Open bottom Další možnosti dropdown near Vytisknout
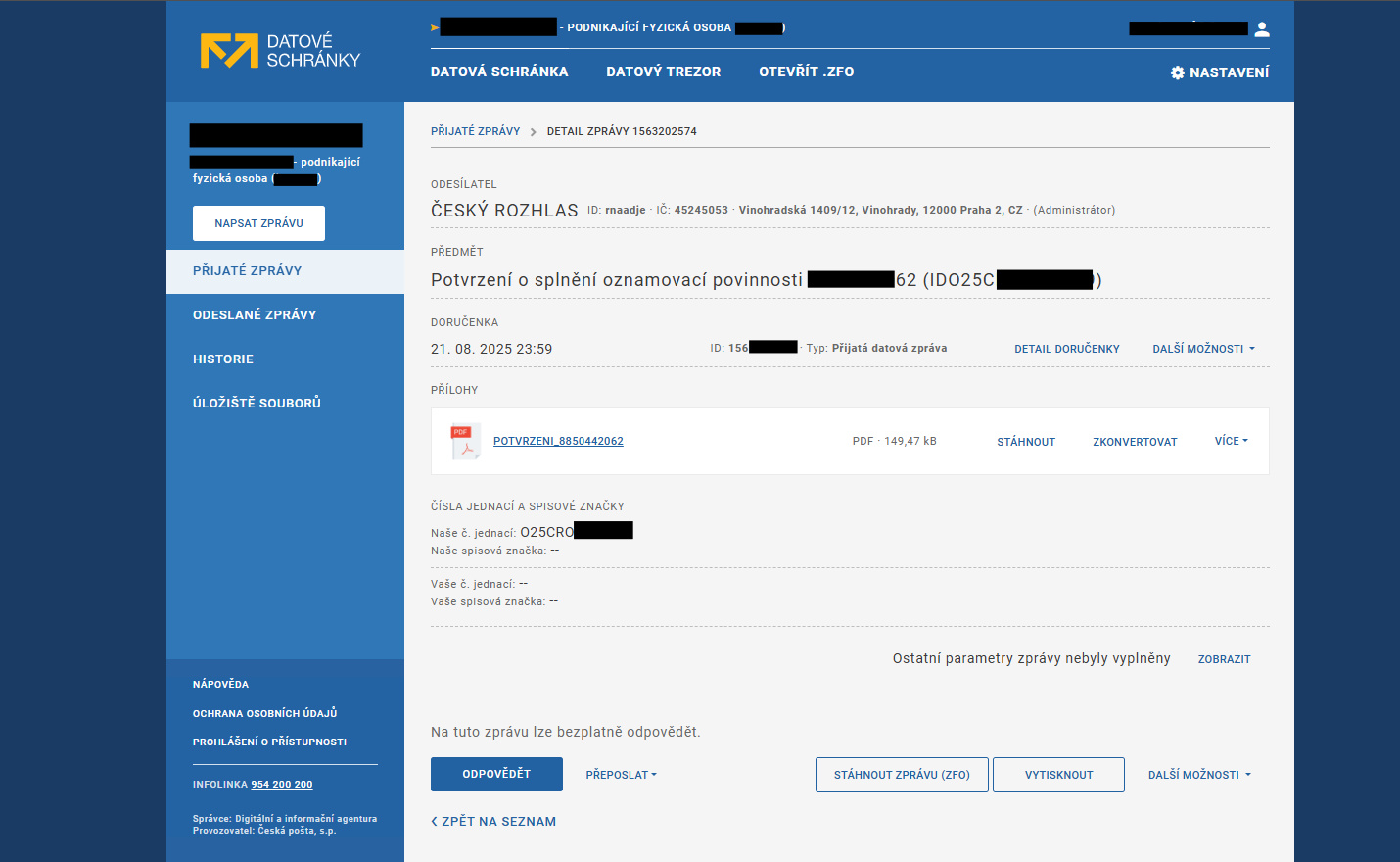Image resolution: width=1400 pixels, height=862 pixels. [1199, 775]
